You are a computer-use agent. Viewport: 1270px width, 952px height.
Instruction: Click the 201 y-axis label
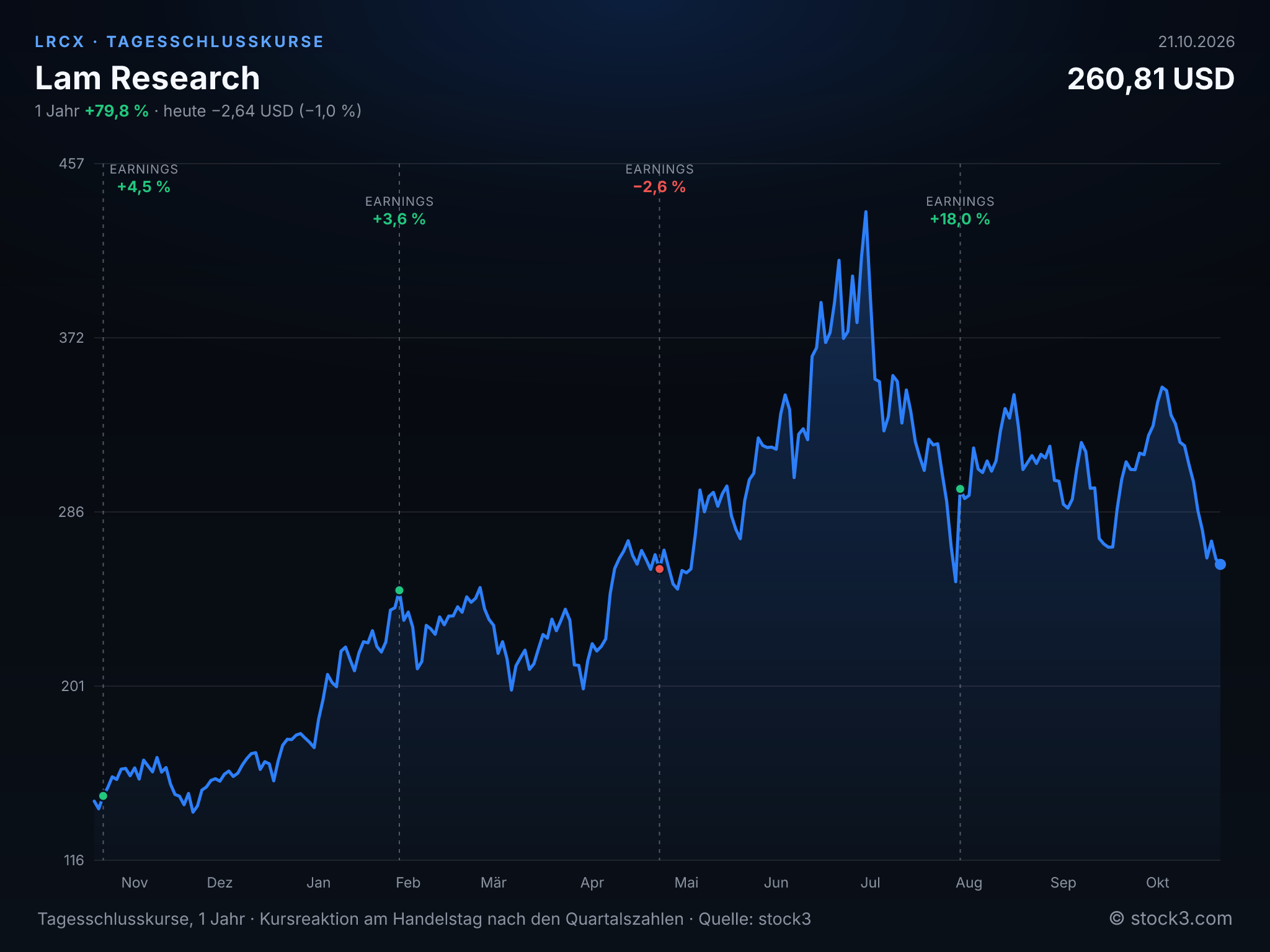[72, 686]
